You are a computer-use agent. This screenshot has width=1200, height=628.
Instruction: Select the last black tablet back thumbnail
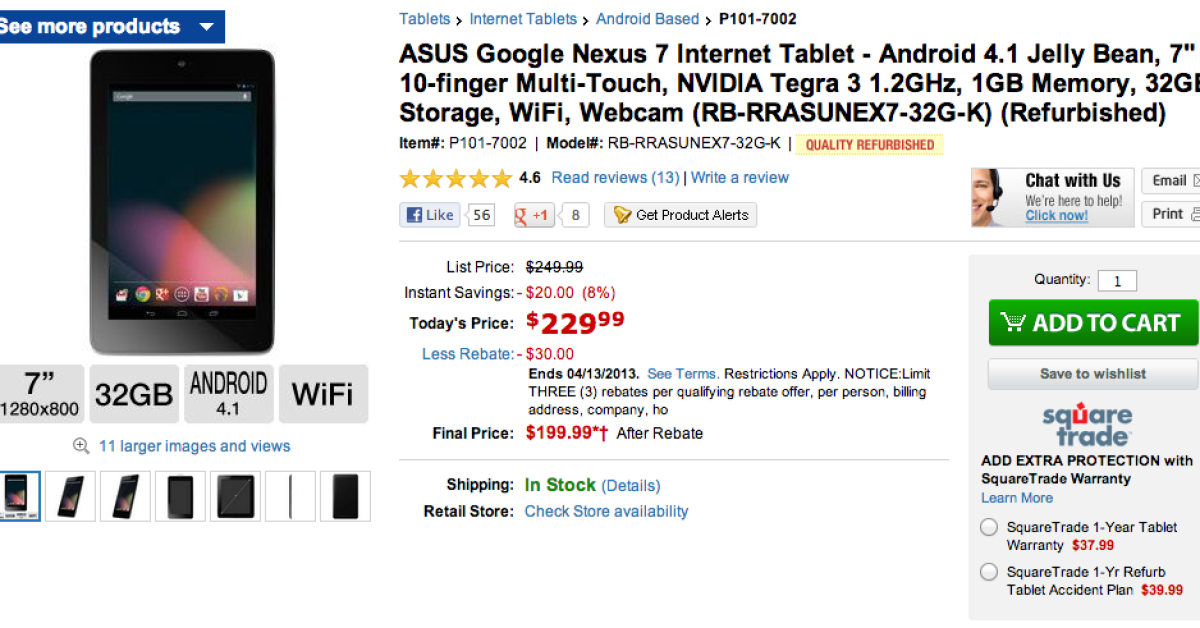pos(345,496)
